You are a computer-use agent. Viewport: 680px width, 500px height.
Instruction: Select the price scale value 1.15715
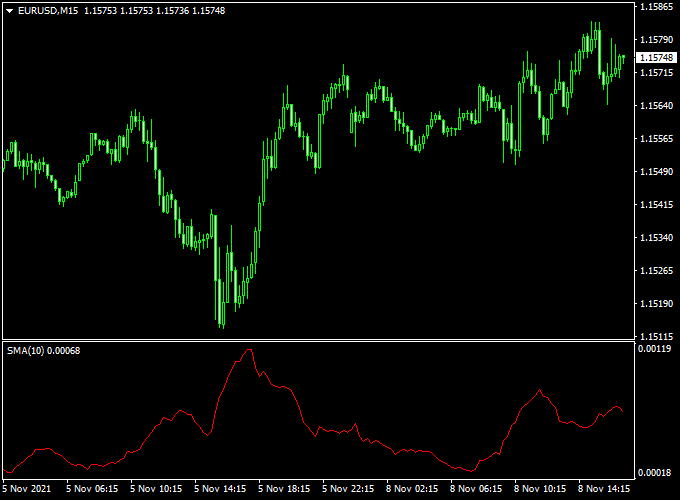[x=657, y=73]
